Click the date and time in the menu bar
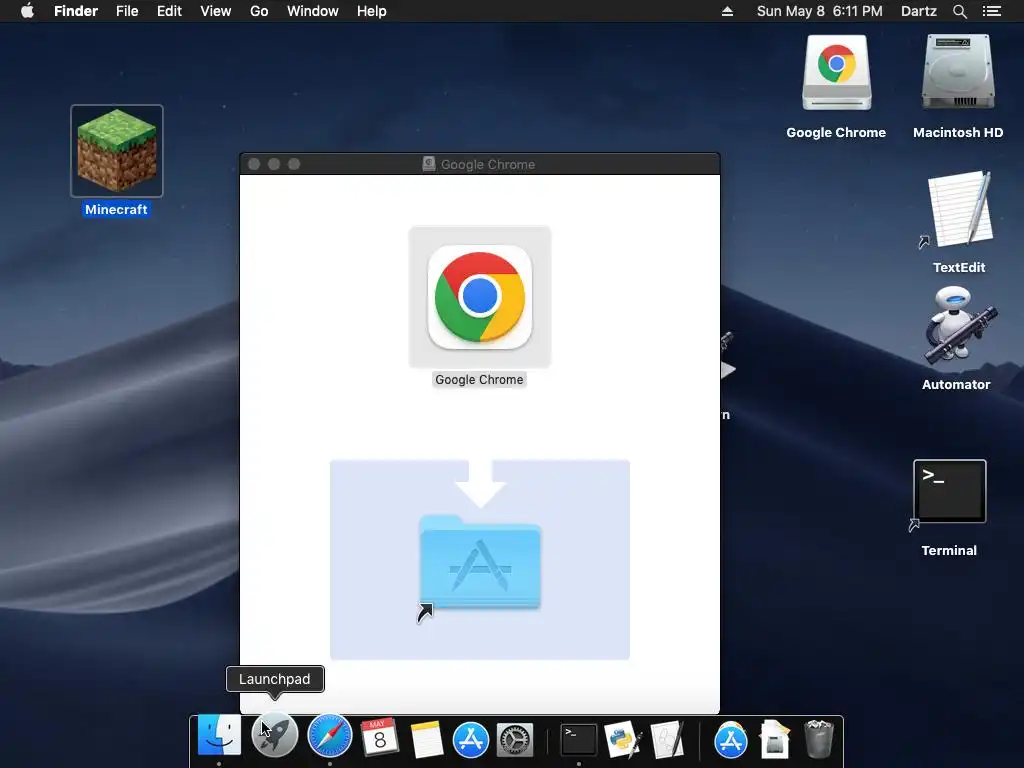 pos(820,11)
